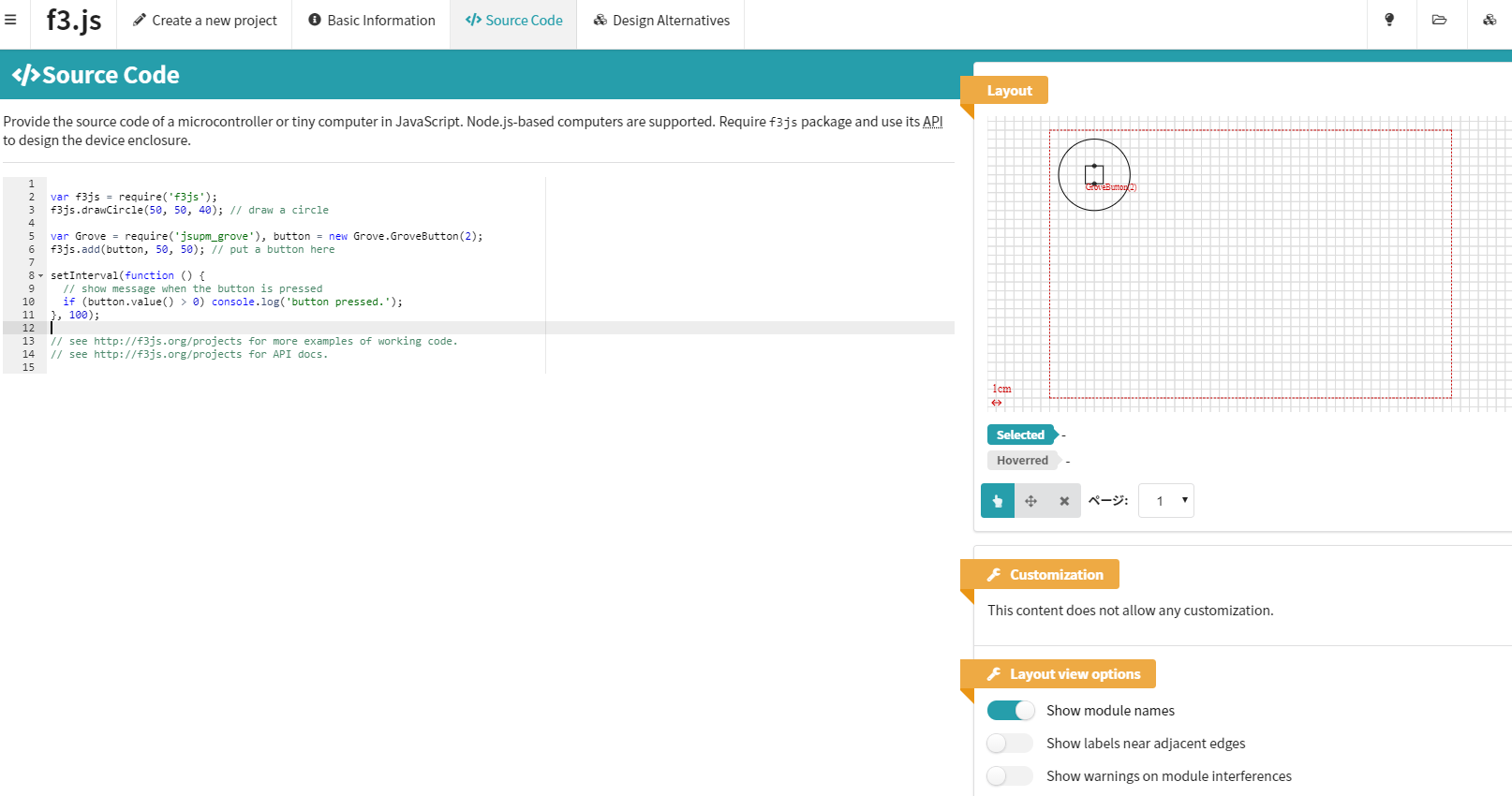Click the lightbulb icon in top bar
This screenshot has height=796, width=1512.
pyautogui.click(x=1389, y=20)
